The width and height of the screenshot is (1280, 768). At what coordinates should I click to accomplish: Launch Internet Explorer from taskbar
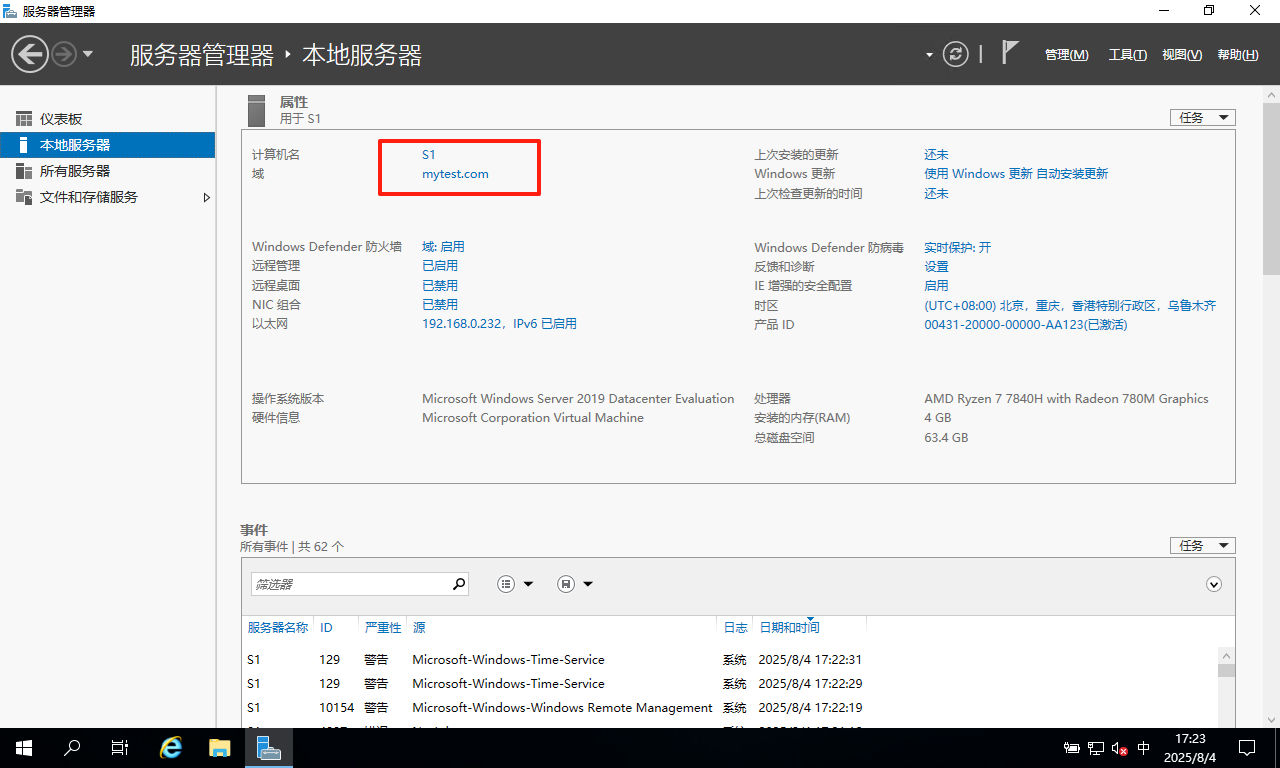[x=172, y=748]
